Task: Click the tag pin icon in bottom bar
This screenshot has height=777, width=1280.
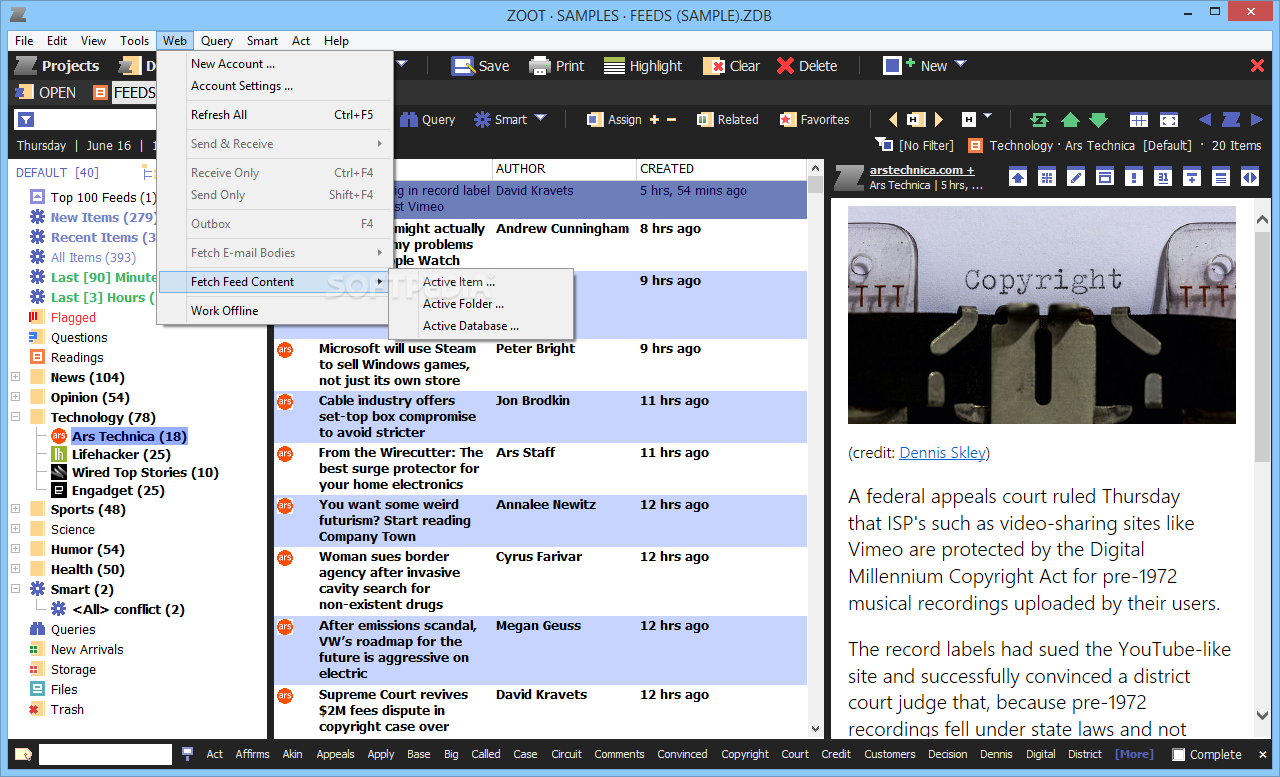Action: coord(187,754)
